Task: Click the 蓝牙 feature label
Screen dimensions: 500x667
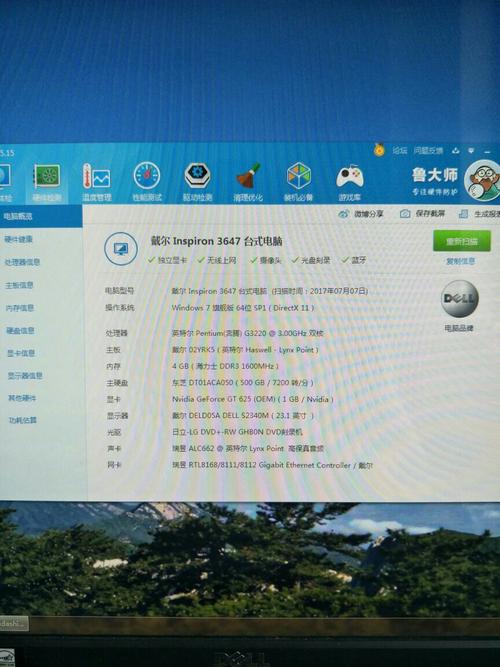Action: click(358, 260)
